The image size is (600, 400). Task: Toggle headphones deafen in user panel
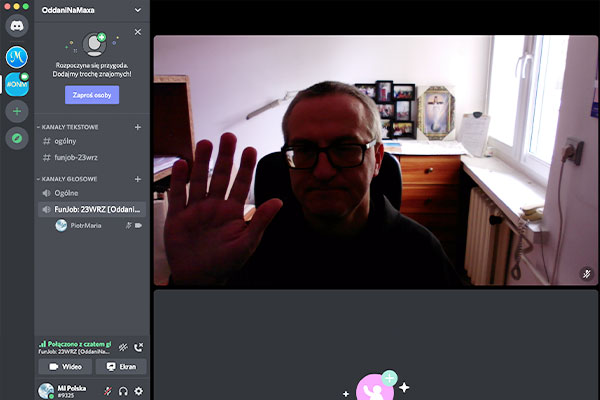point(123,391)
